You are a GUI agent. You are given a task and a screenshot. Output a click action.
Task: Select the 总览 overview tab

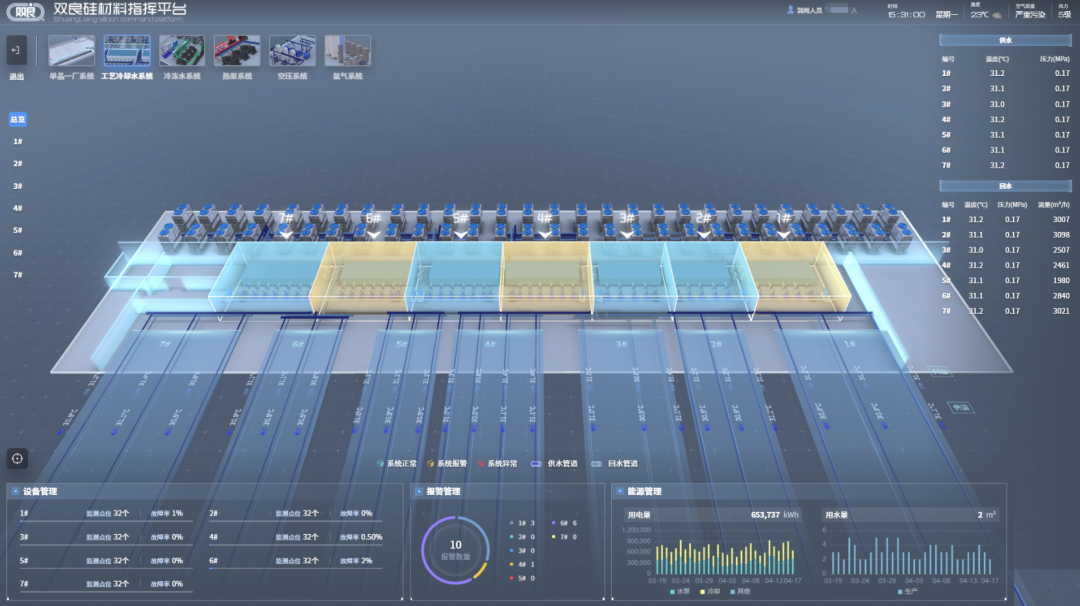point(17,119)
